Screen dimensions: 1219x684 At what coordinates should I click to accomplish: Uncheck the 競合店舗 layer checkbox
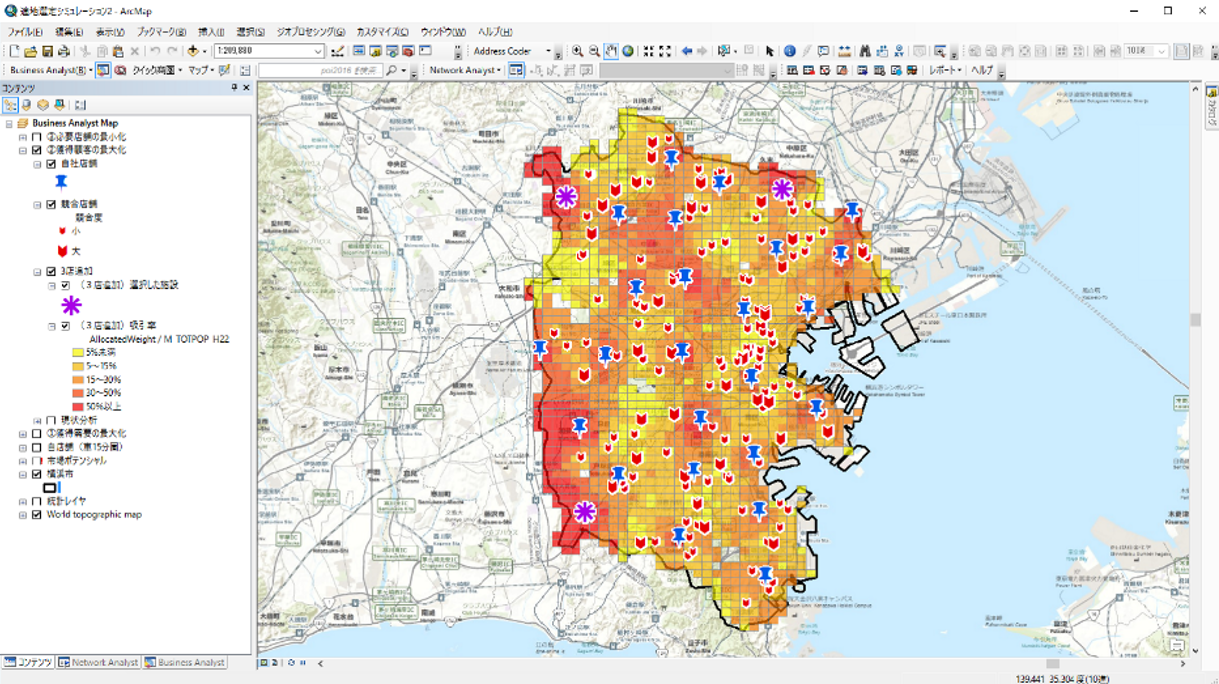pyautogui.click(x=51, y=204)
